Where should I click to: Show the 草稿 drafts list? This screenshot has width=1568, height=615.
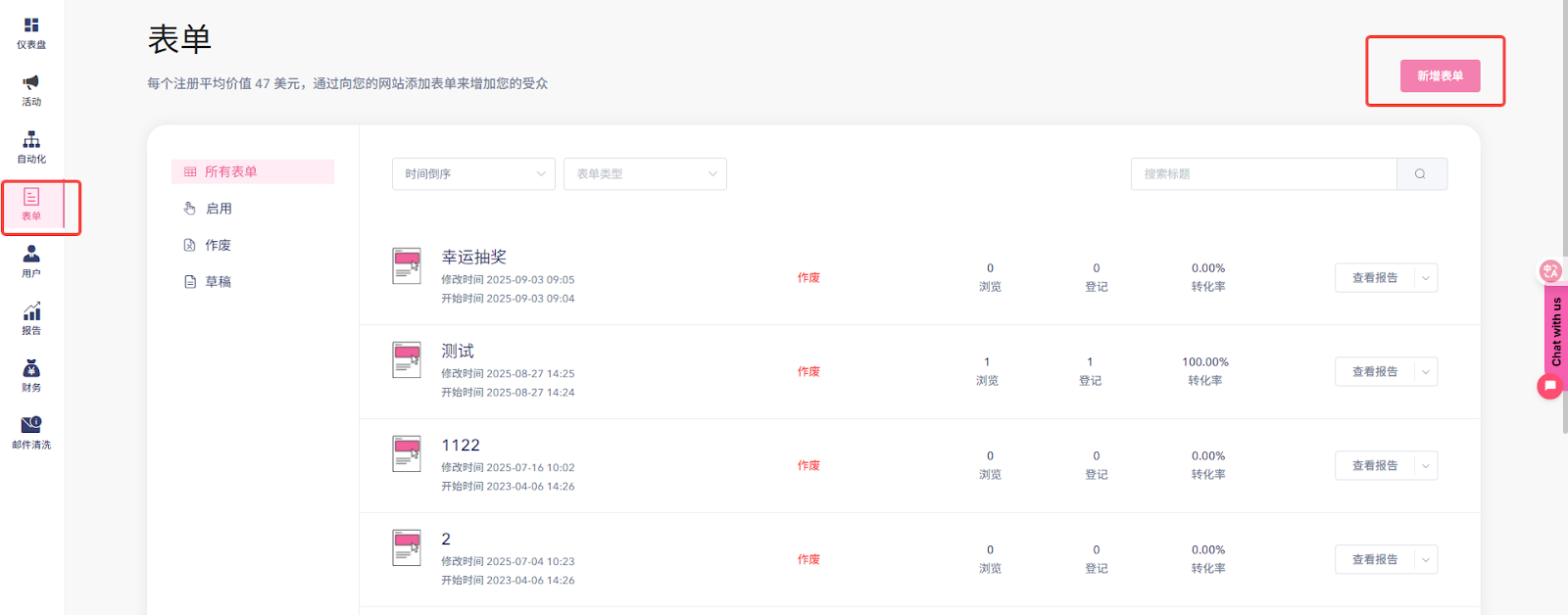[218, 282]
